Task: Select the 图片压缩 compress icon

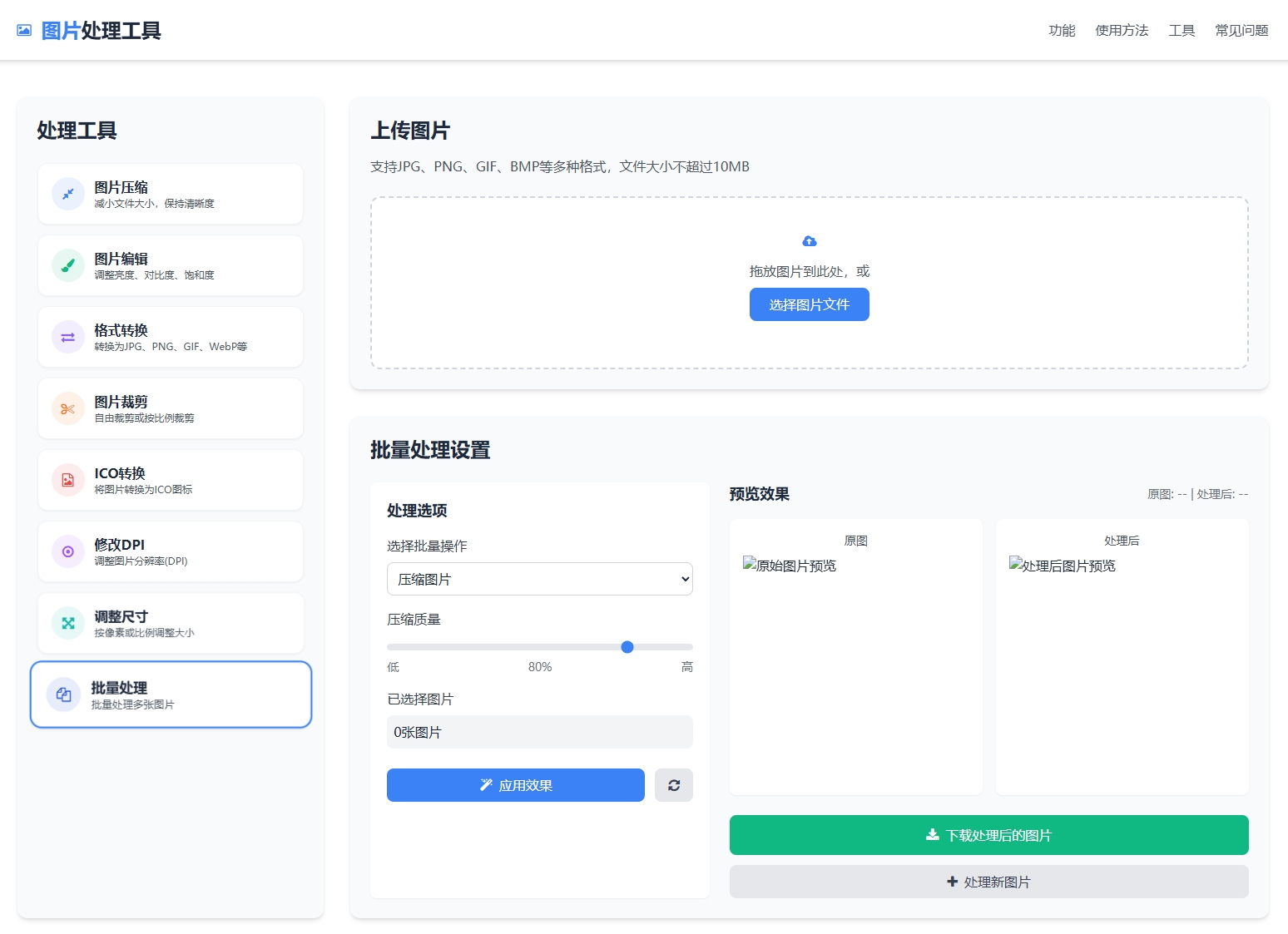Action: pyautogui.click(x=68, y=194)
